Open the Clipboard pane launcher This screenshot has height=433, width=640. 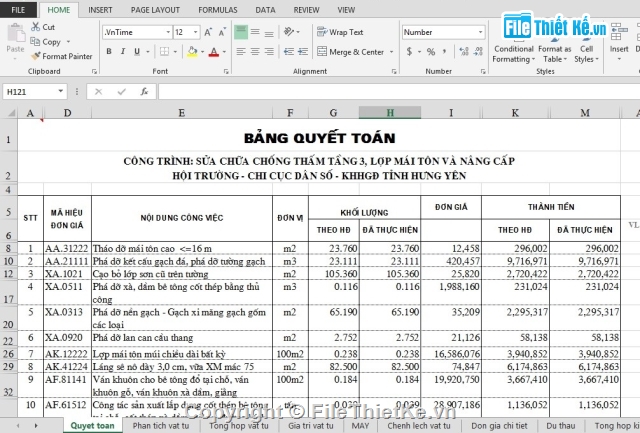tap(94, 71)
